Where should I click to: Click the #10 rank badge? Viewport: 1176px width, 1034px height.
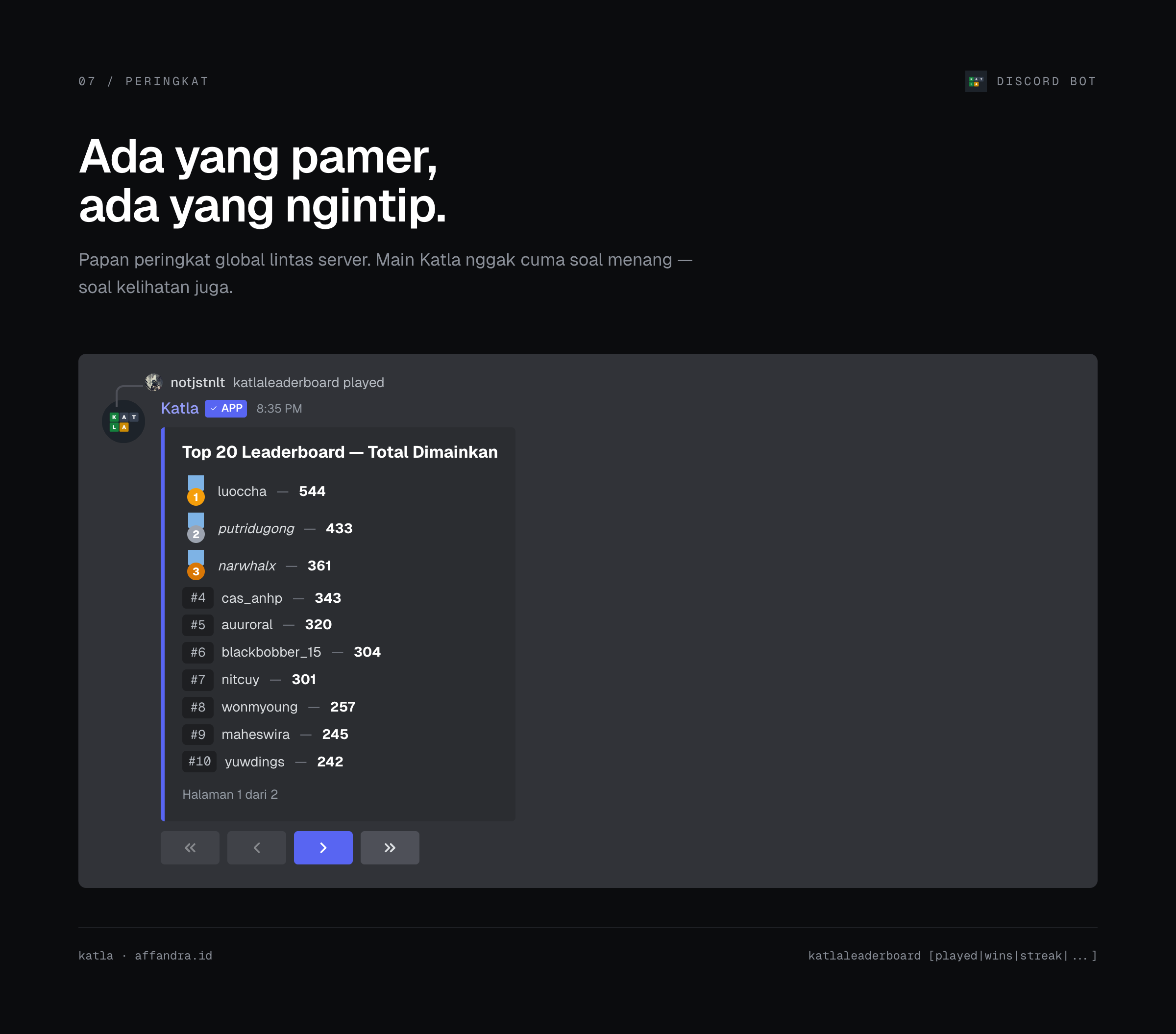click(199, 761)
